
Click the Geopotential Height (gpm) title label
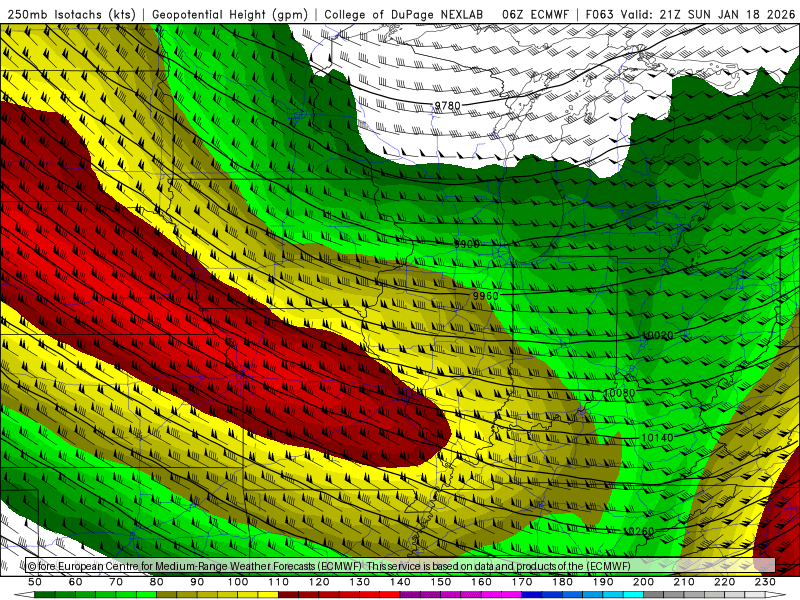coord(230,14)
